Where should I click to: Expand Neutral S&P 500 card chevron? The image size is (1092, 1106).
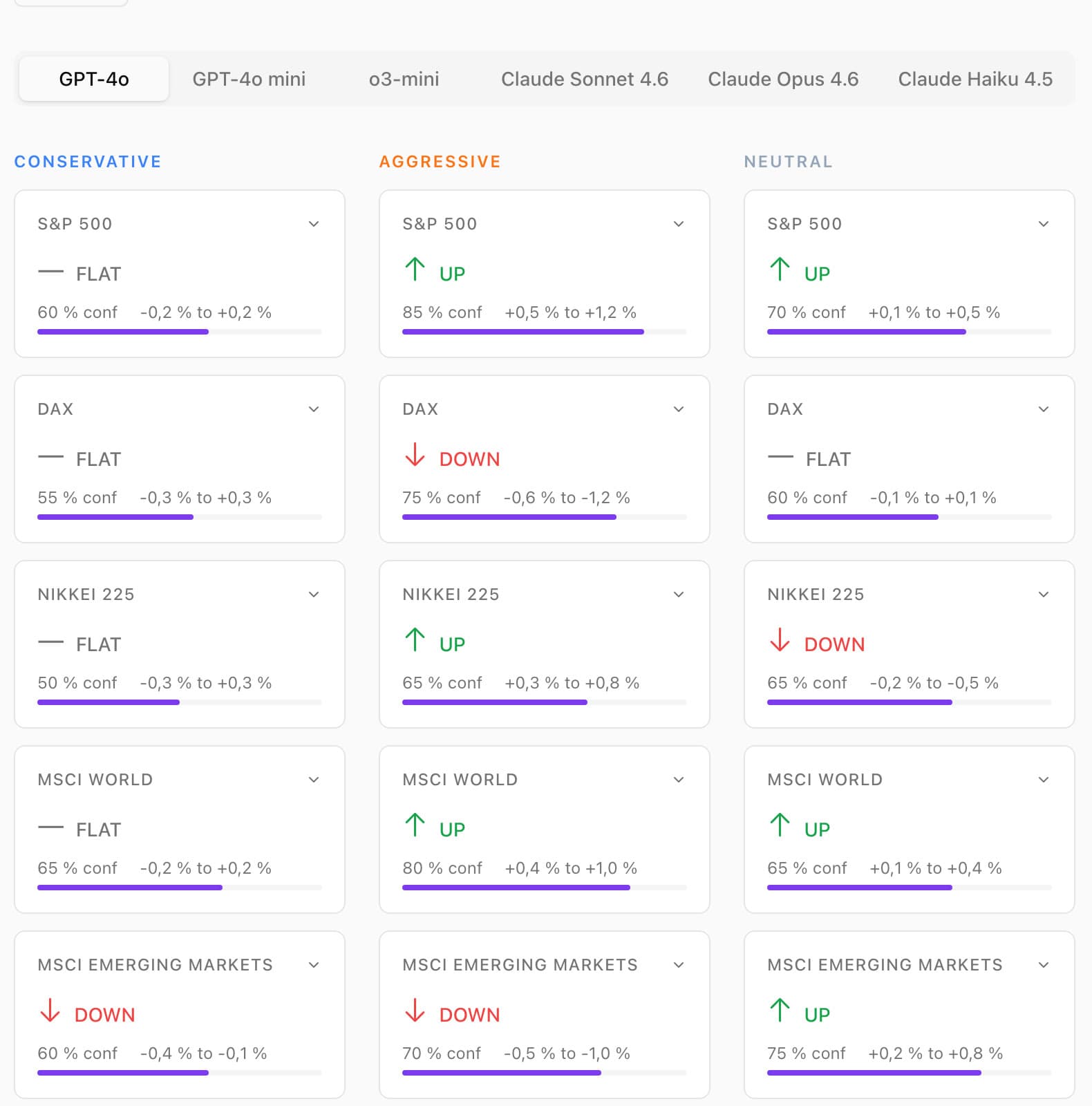pyautogui.click(x=1044, y=224)
